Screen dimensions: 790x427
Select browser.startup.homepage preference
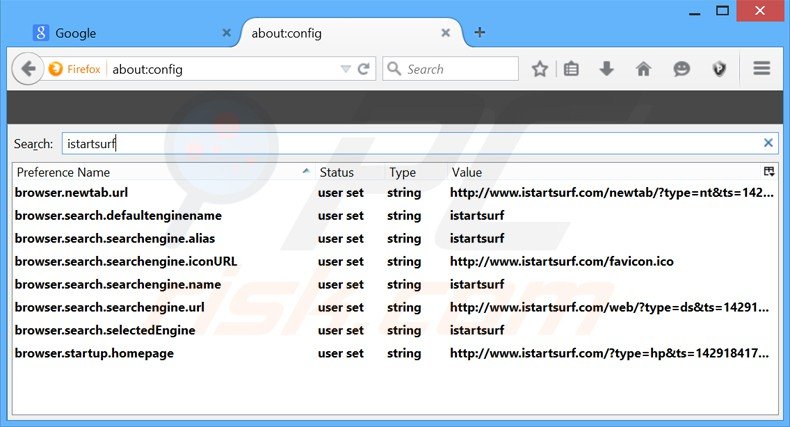[395, 353]
